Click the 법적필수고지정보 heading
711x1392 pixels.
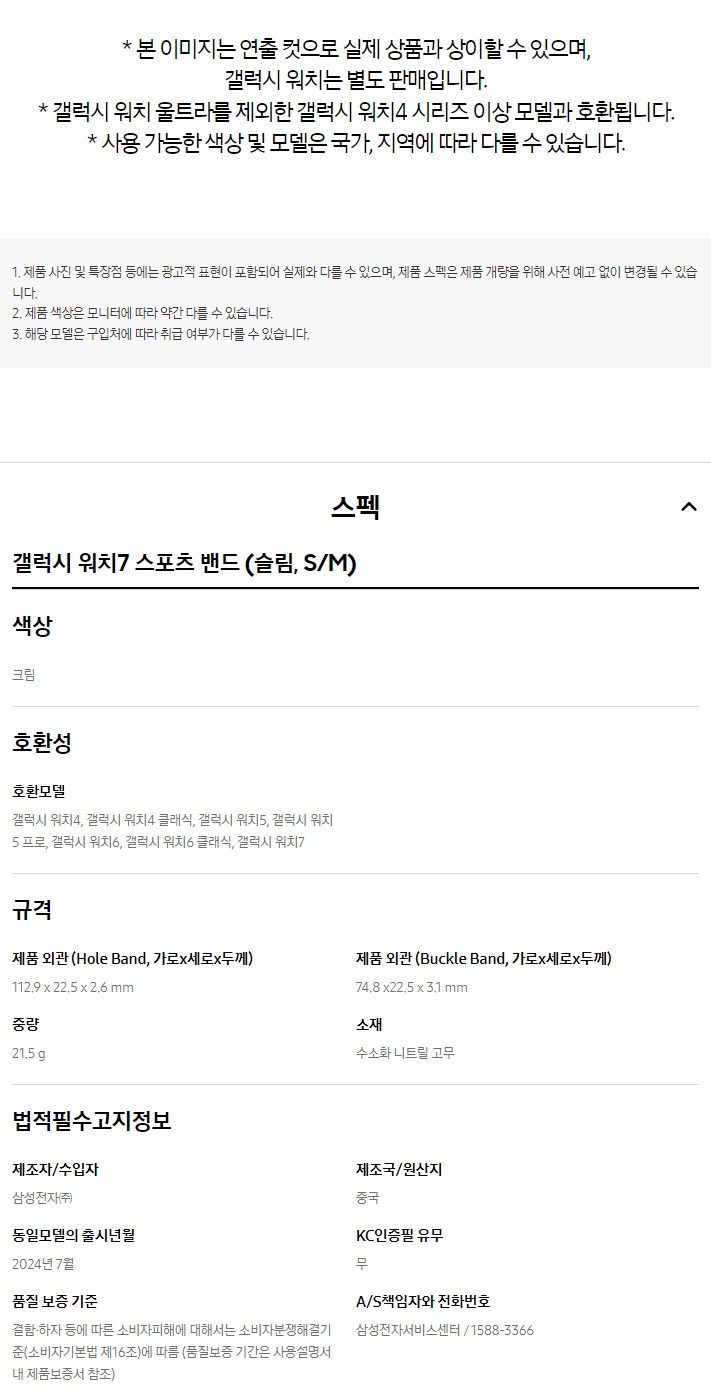(92, 1121)
